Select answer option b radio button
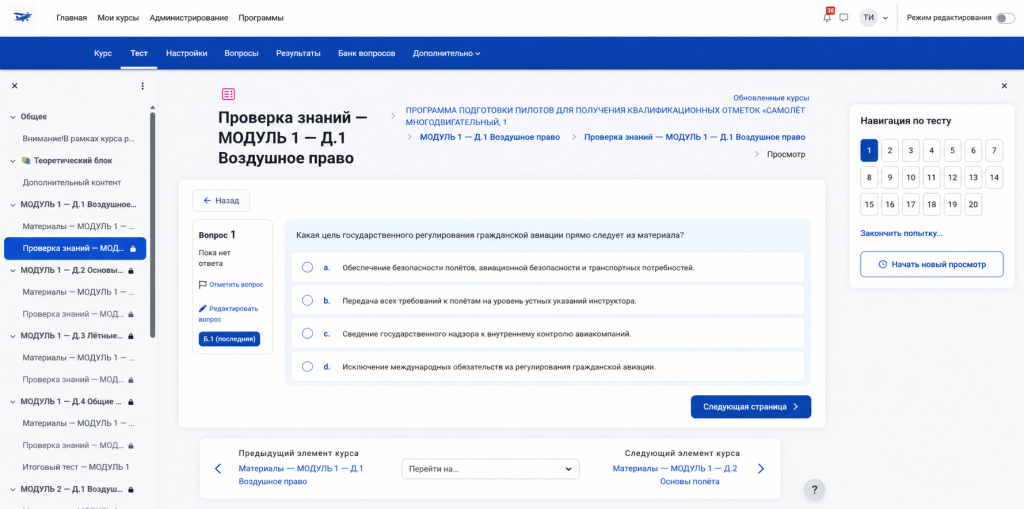 (x=308, y=301)
